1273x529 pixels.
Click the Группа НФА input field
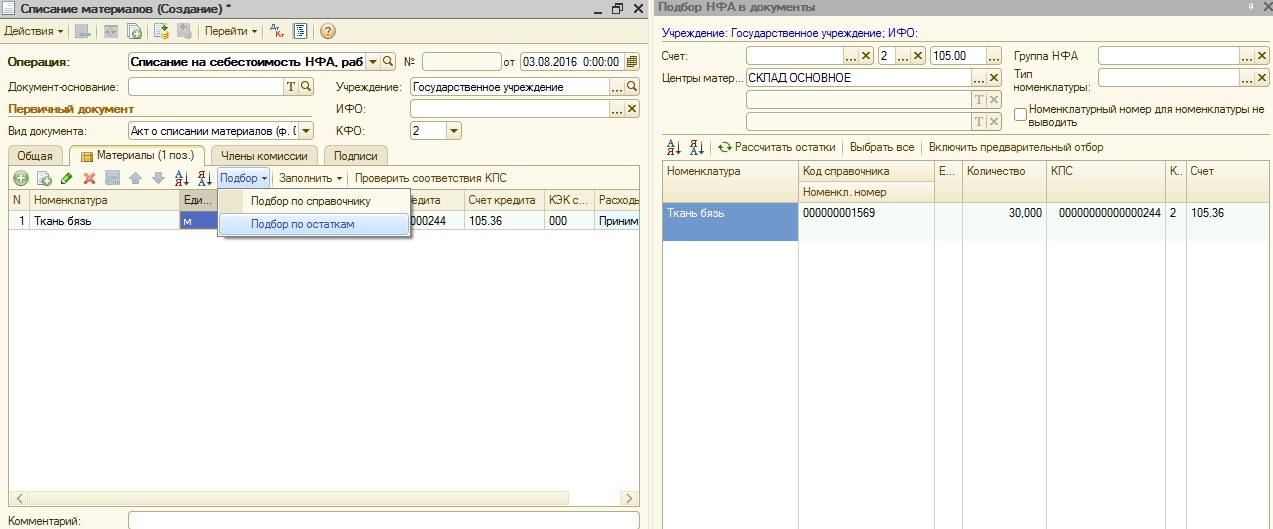1168,56
